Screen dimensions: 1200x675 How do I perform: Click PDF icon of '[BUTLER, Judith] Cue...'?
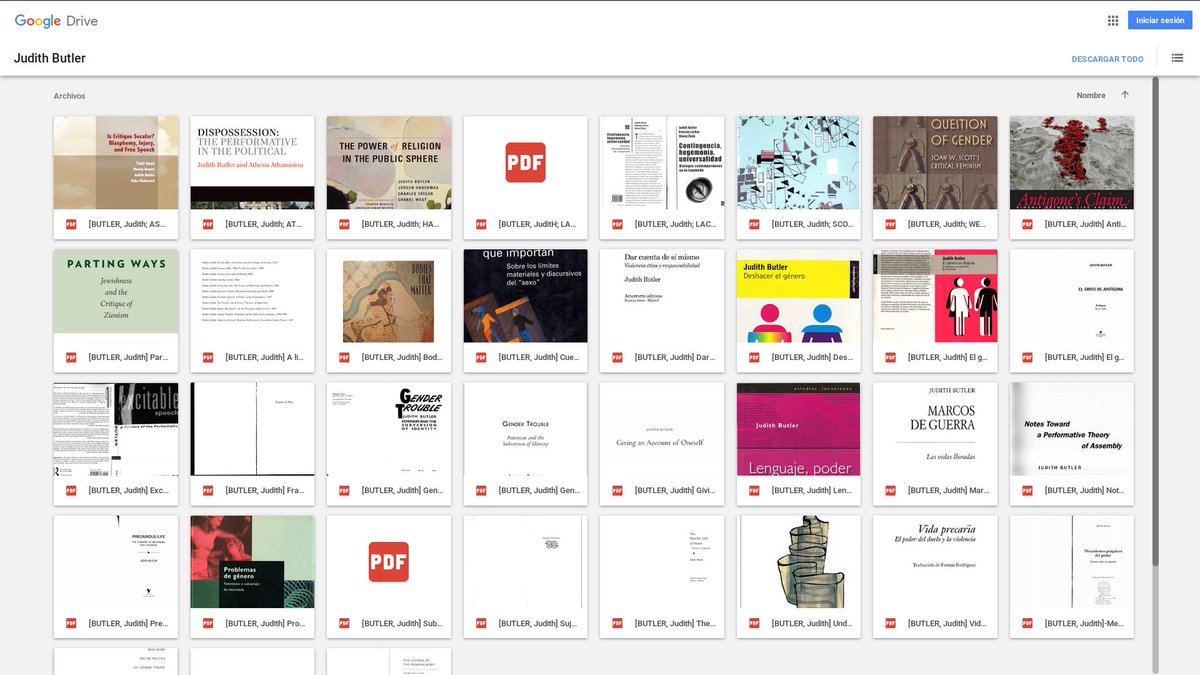481,357
